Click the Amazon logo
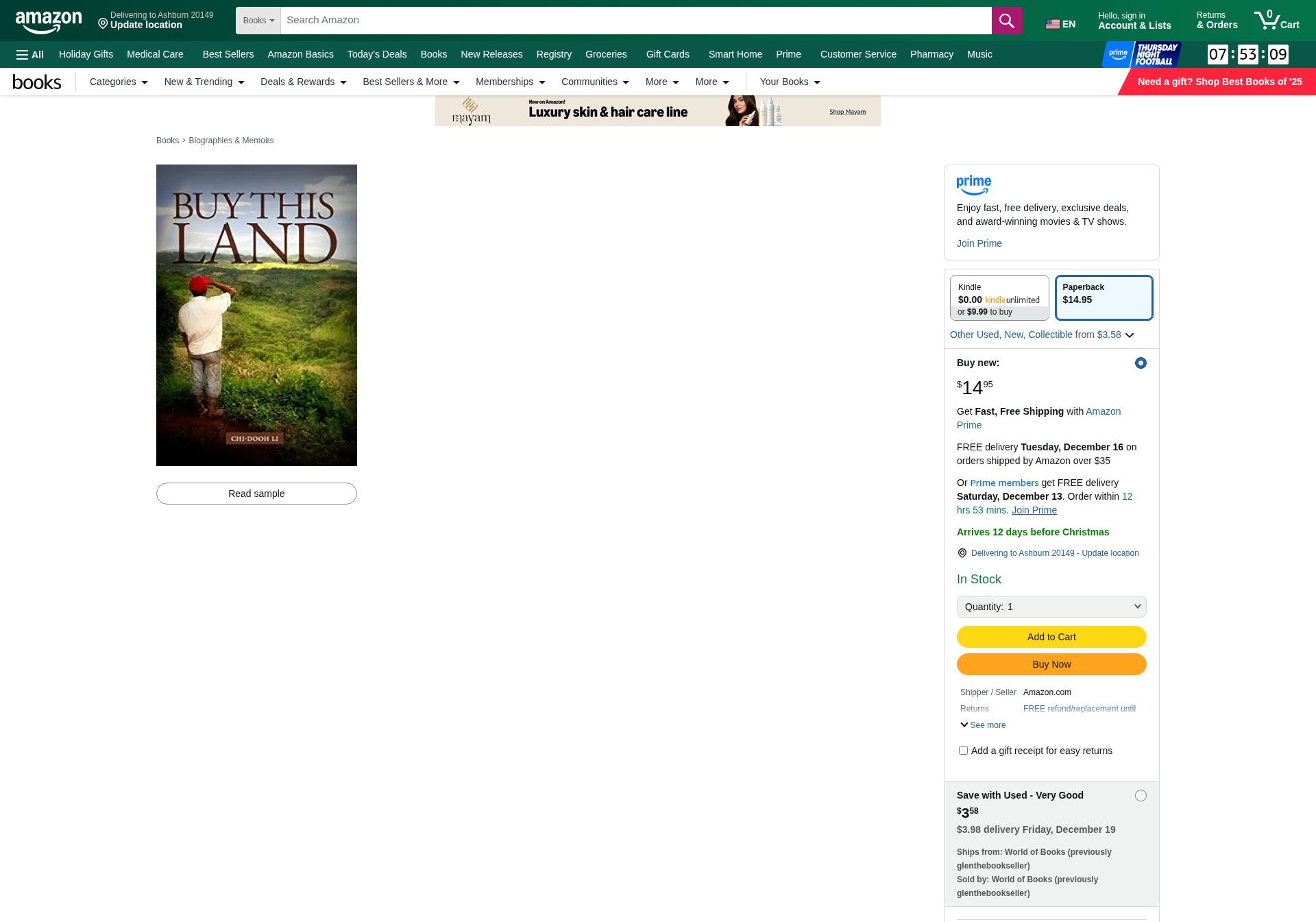Screen dimensions: 1316x922 (48, 21)
